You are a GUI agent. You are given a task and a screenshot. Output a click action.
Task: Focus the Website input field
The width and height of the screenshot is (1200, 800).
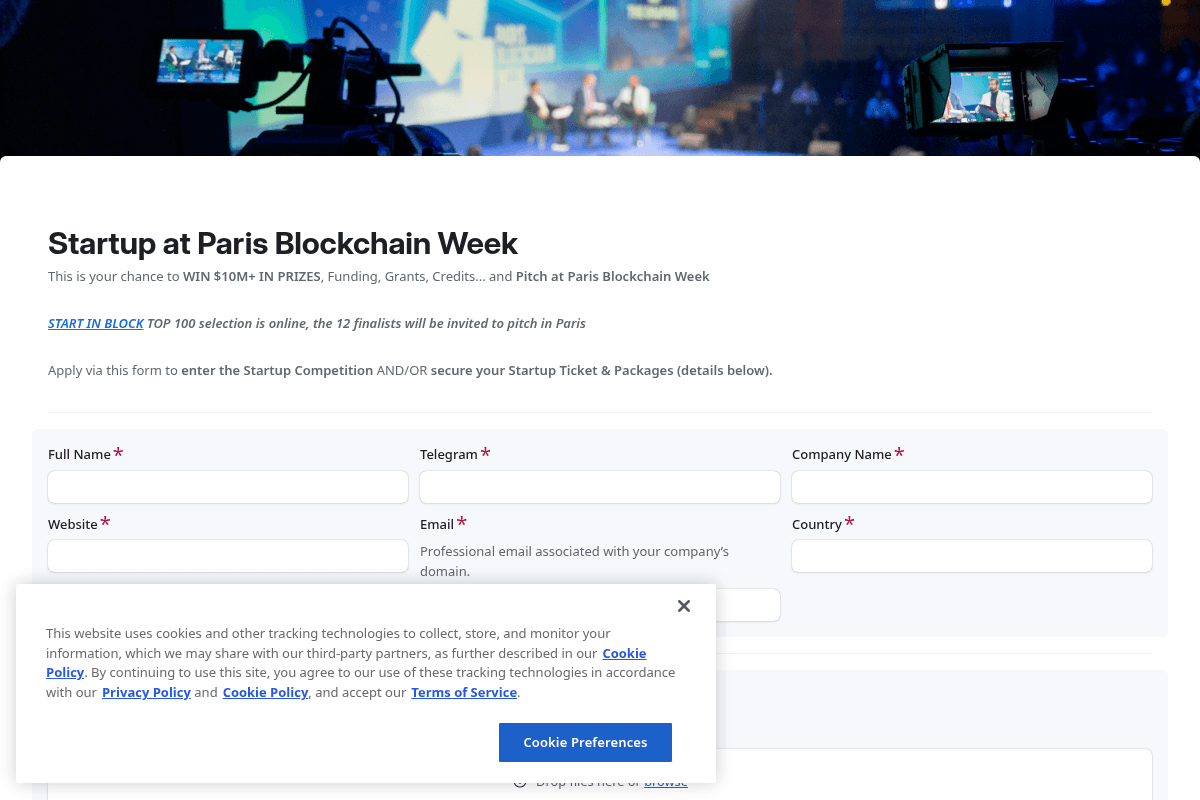pyautogui.click(x=227, y=556)
